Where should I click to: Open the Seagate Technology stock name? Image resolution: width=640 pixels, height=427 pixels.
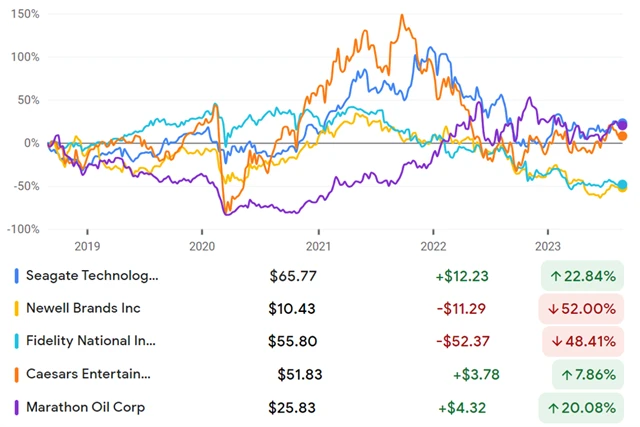pyautogui.click(x=92, y=275)
